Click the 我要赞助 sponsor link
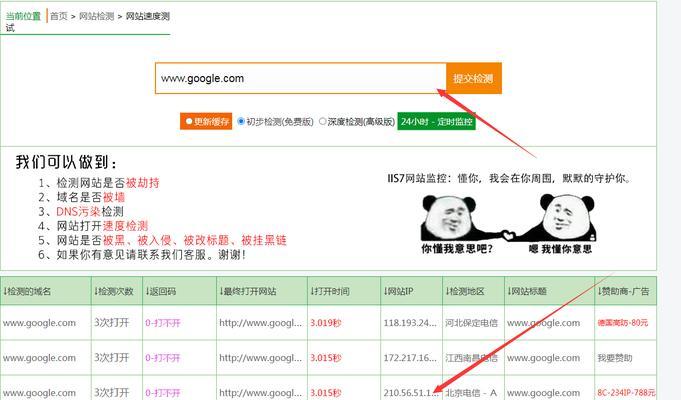Viewport: 681px width, 400px height. click(x=615, y=358)
